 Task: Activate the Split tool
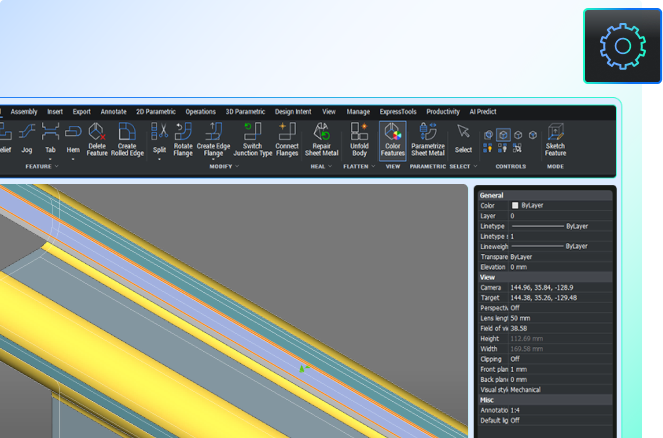tap(159, 138)
